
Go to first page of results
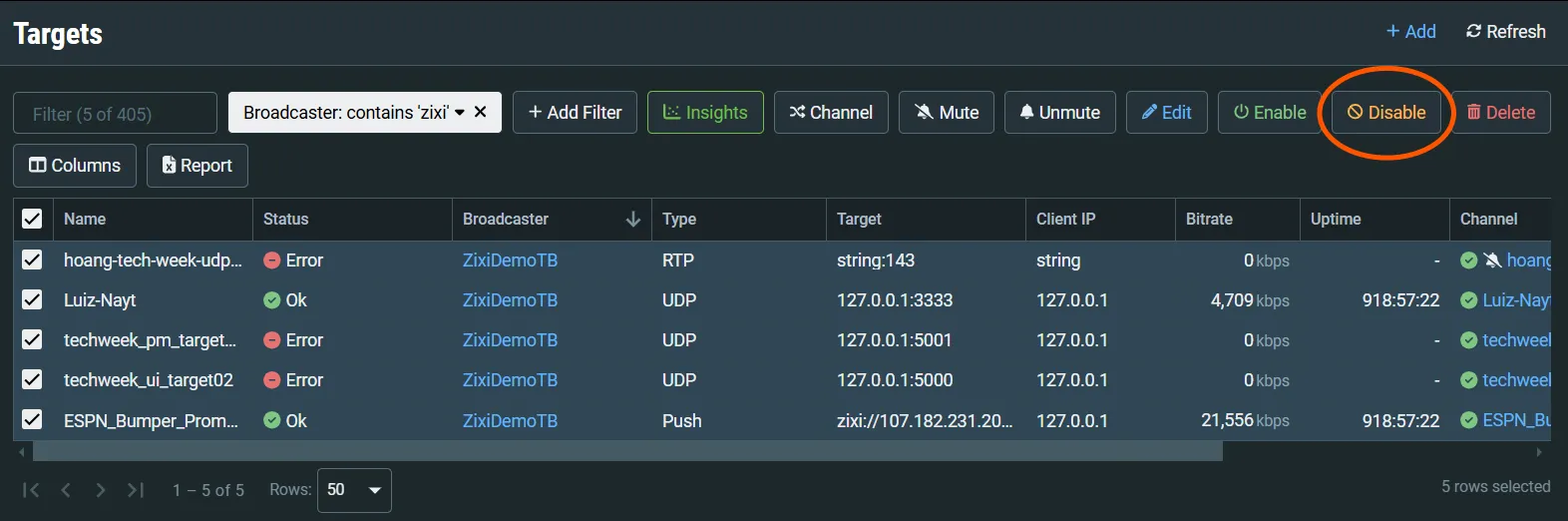pos(31,490)
